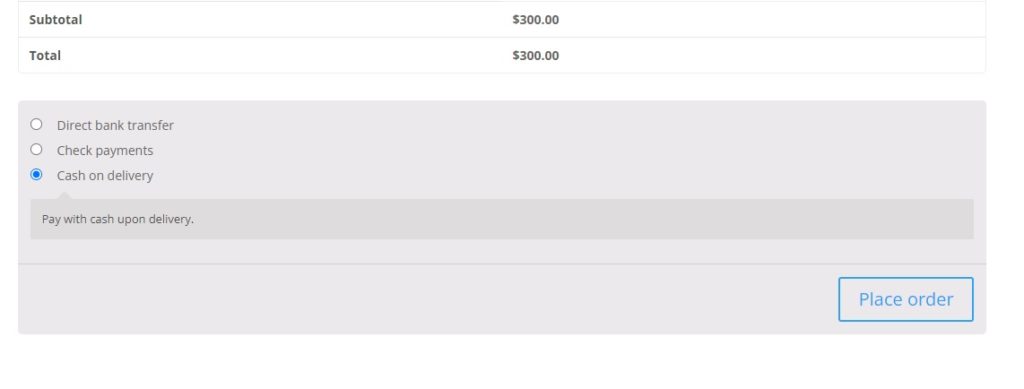Image resolution: width=1024 pixels, height=389 pixels.
Task: Click the Subtotal row label
Action: [56, 20]
